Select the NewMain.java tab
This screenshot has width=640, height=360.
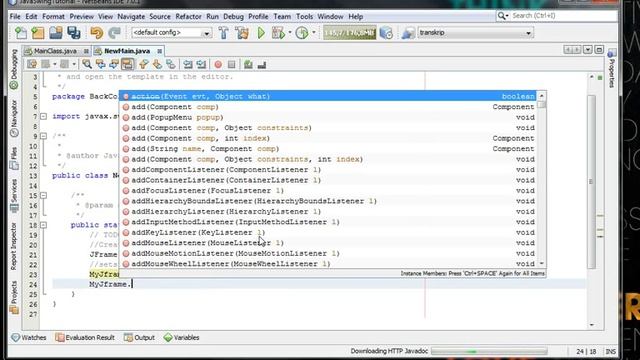(127, 51)
